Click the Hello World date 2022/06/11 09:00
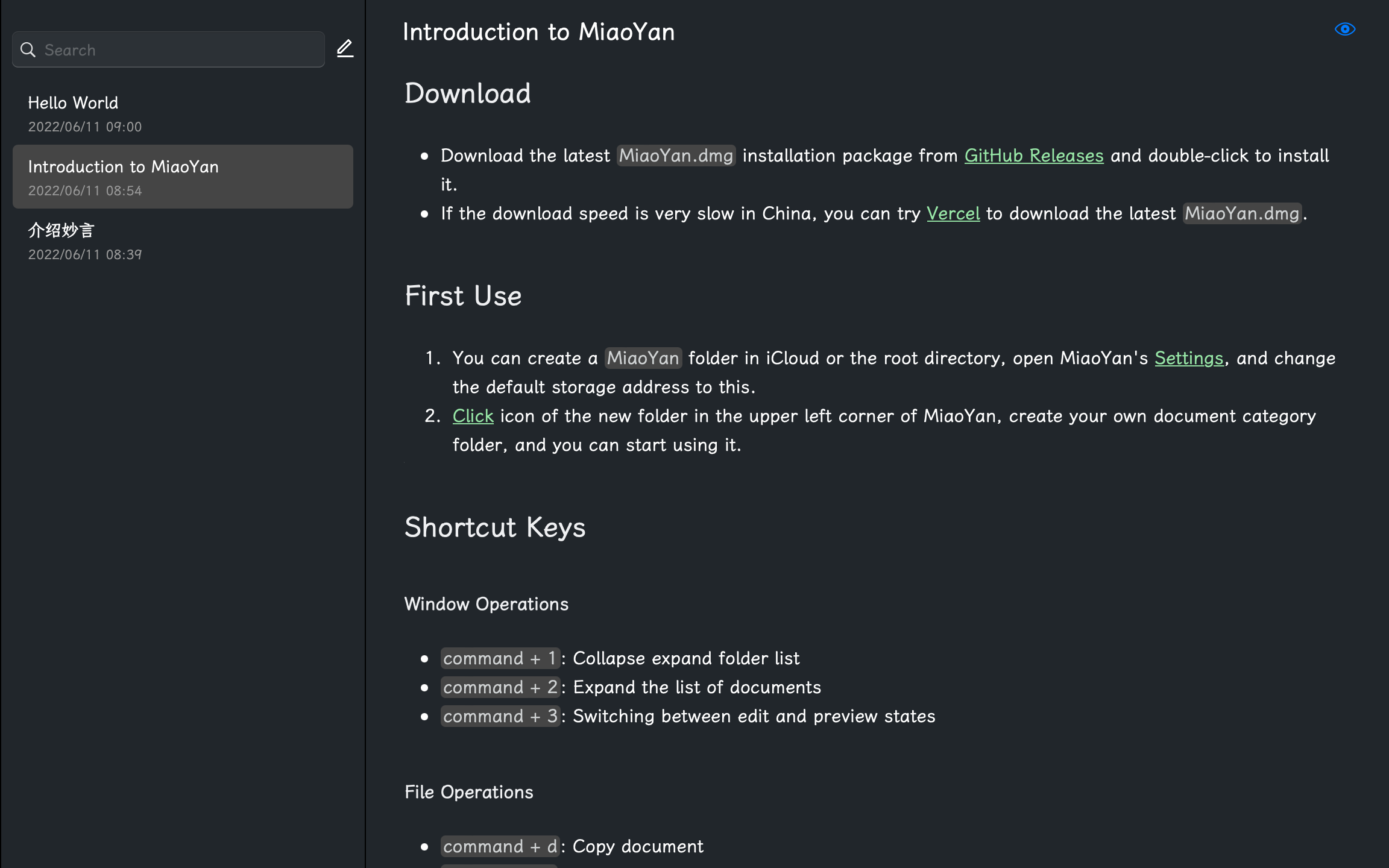The width and height of the screenshot is (1389, 868). 85,127
